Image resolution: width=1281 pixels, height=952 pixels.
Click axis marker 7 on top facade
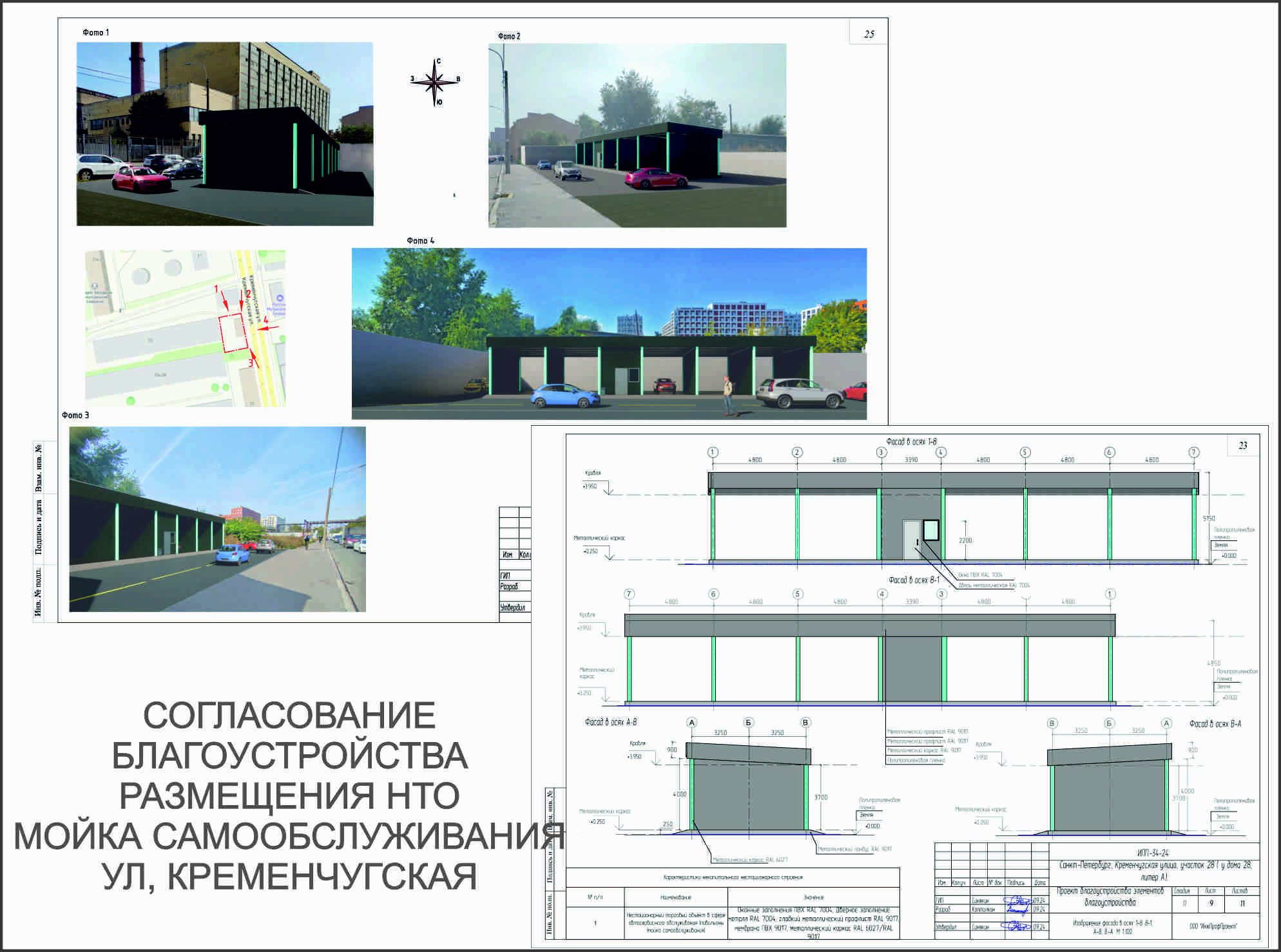point(1193,452)
